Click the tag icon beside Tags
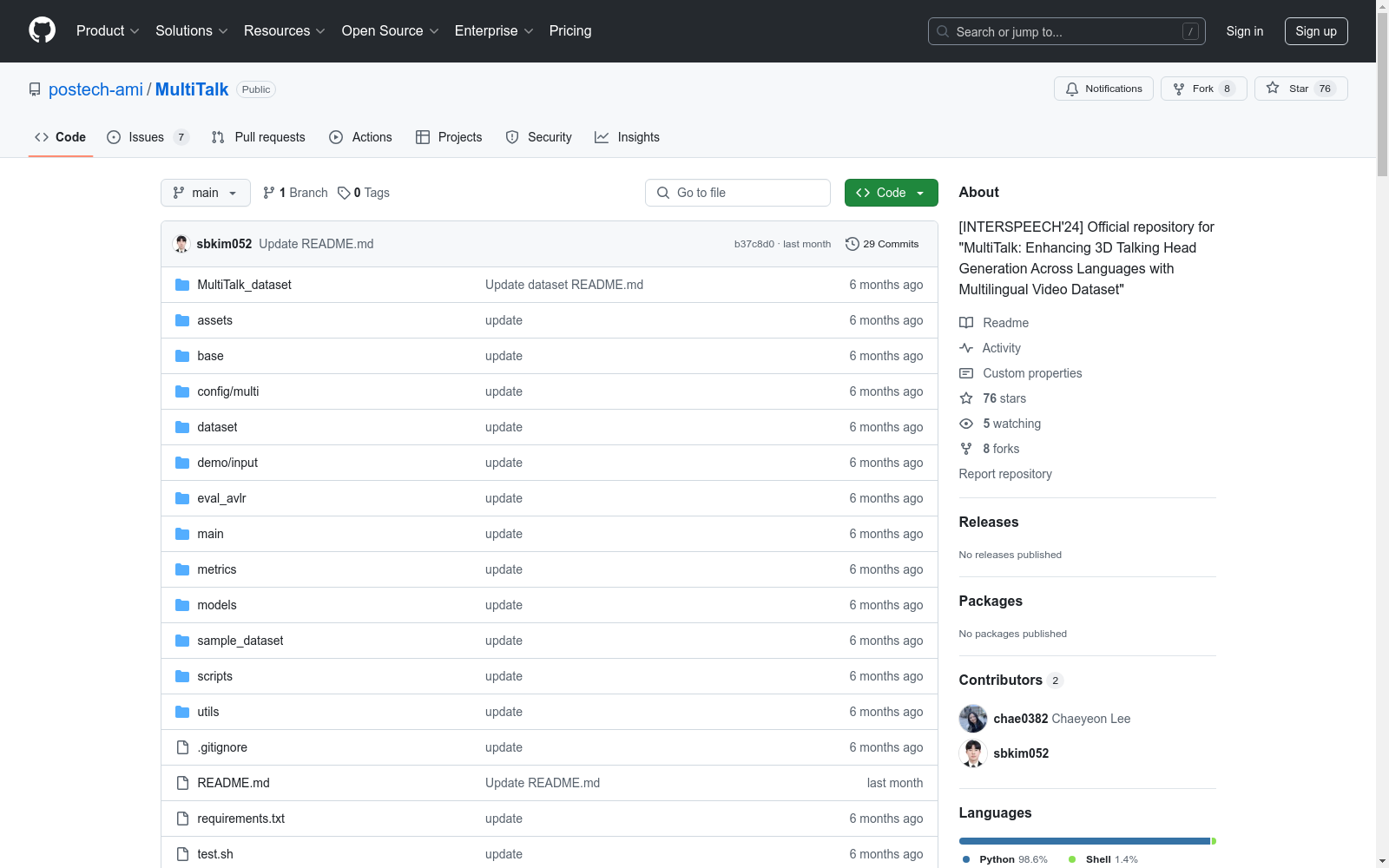1389x868 pixels. 344,193
